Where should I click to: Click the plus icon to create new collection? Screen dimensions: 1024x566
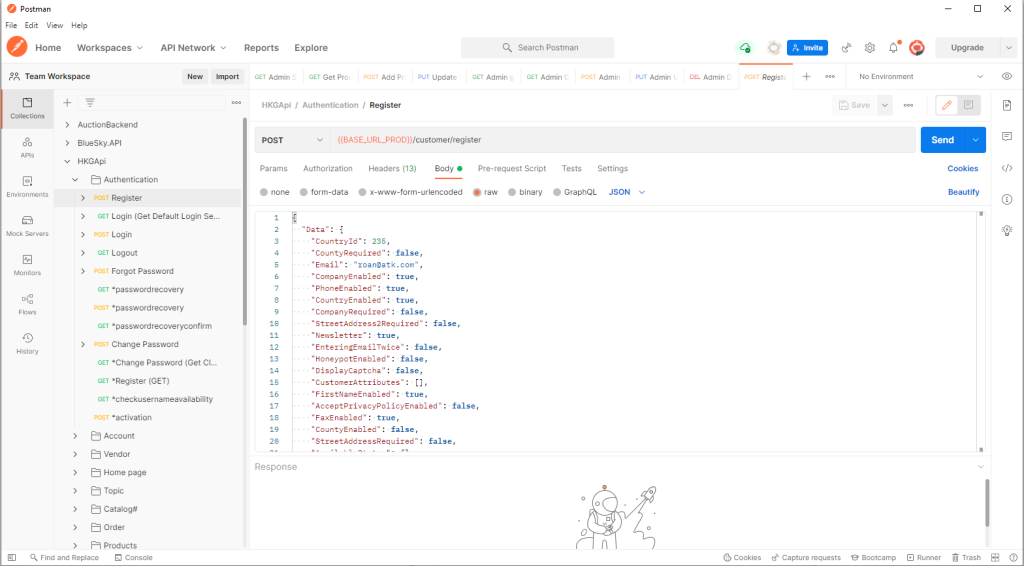pos(67,102)
